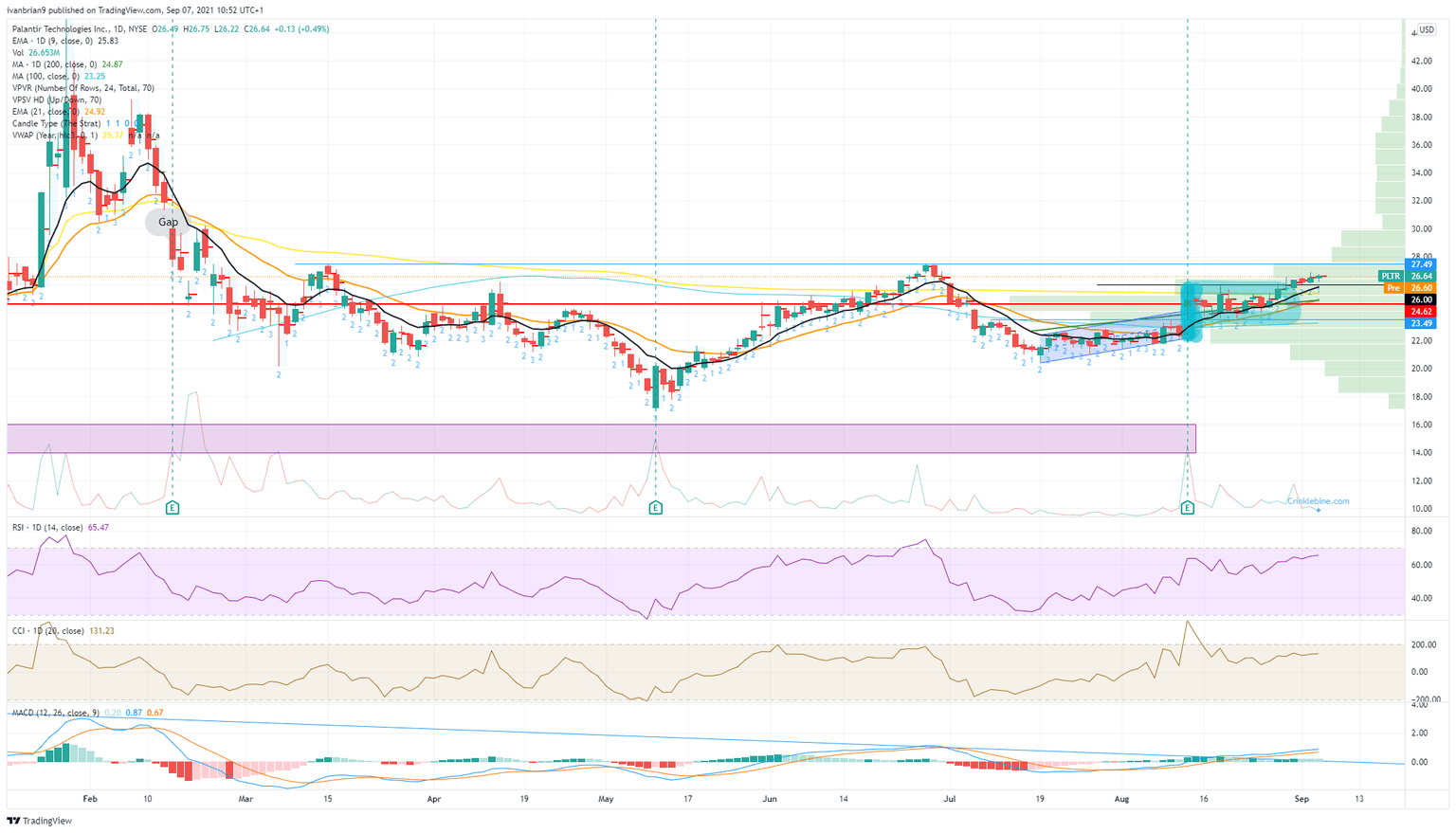Click the 18.00 level on price scale
This screenshot has height=833, width=1456.
(x=1421, y=397)
